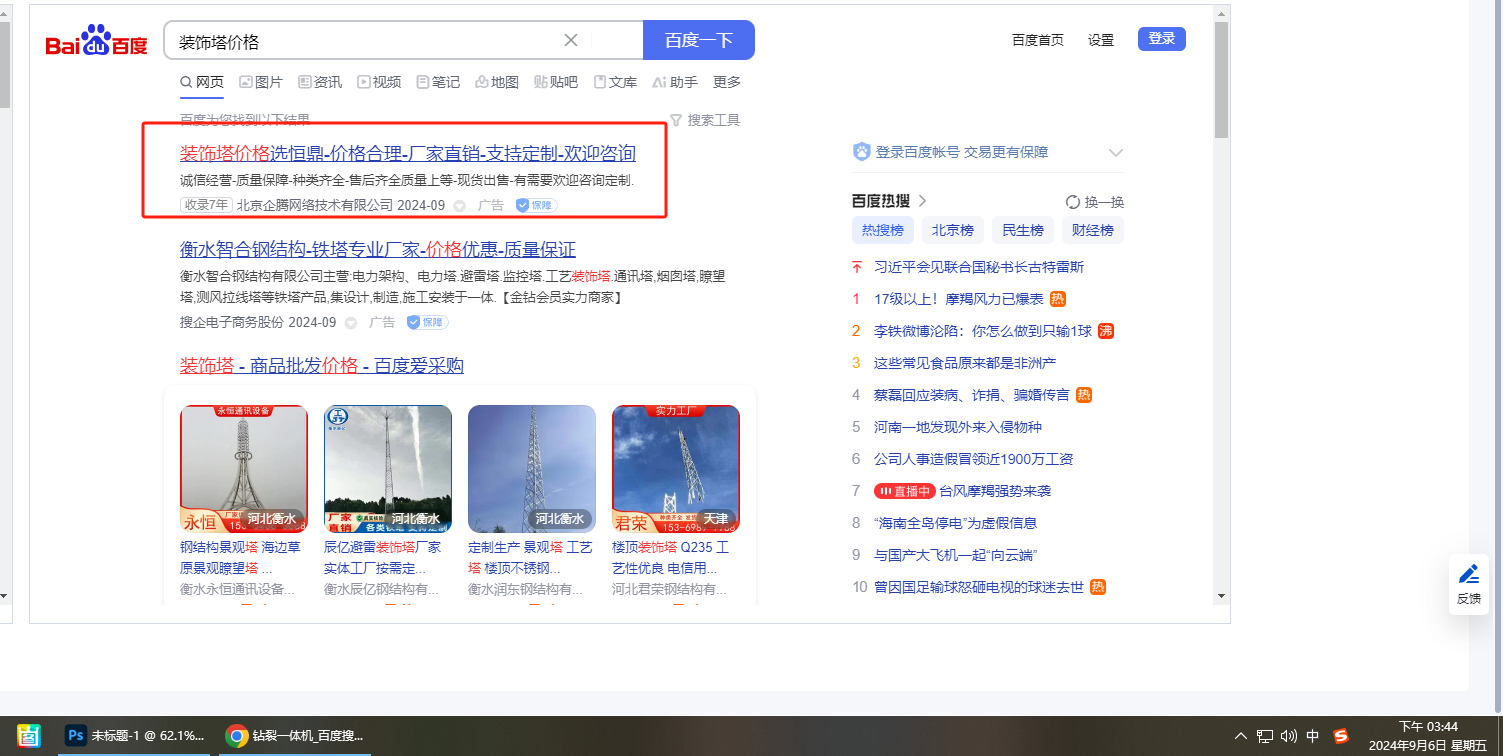Switch to Chrome window in taskbar

[237, 735]
